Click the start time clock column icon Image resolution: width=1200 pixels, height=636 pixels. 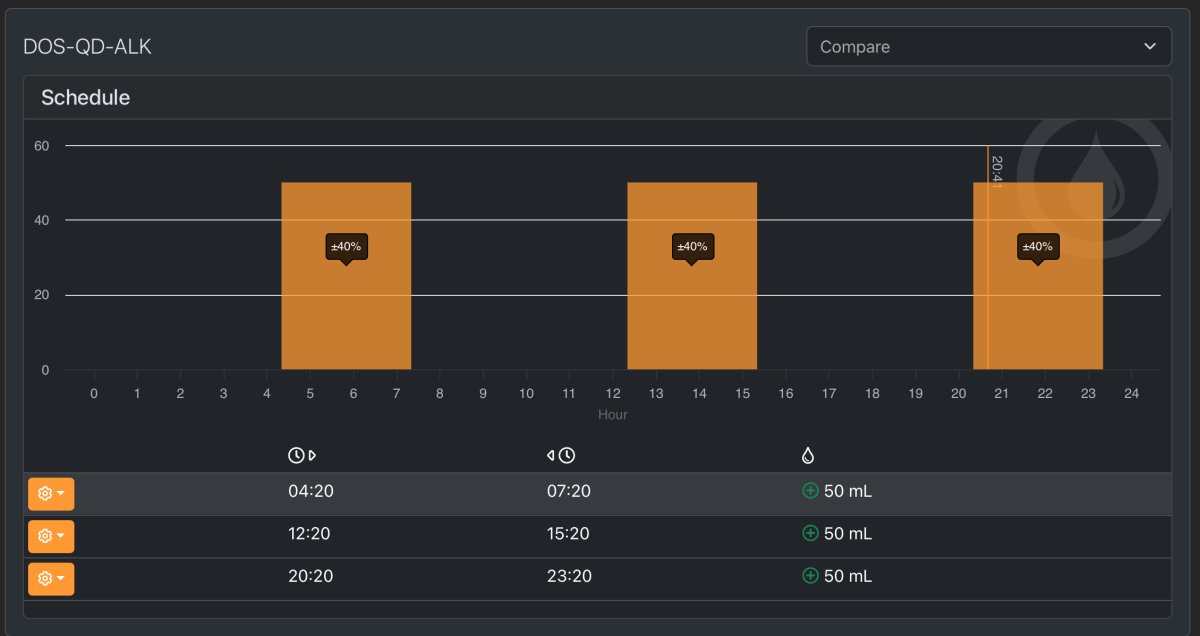click(x=302, y=455)
